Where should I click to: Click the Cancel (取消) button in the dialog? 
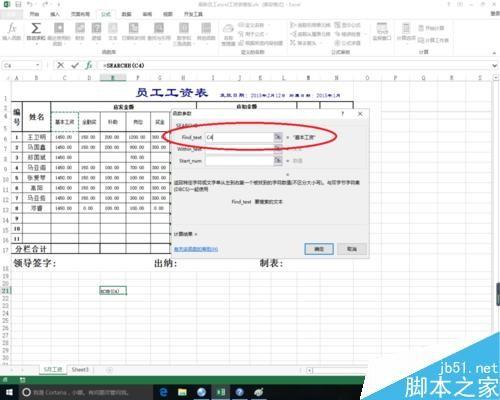[x=352, y=249]
